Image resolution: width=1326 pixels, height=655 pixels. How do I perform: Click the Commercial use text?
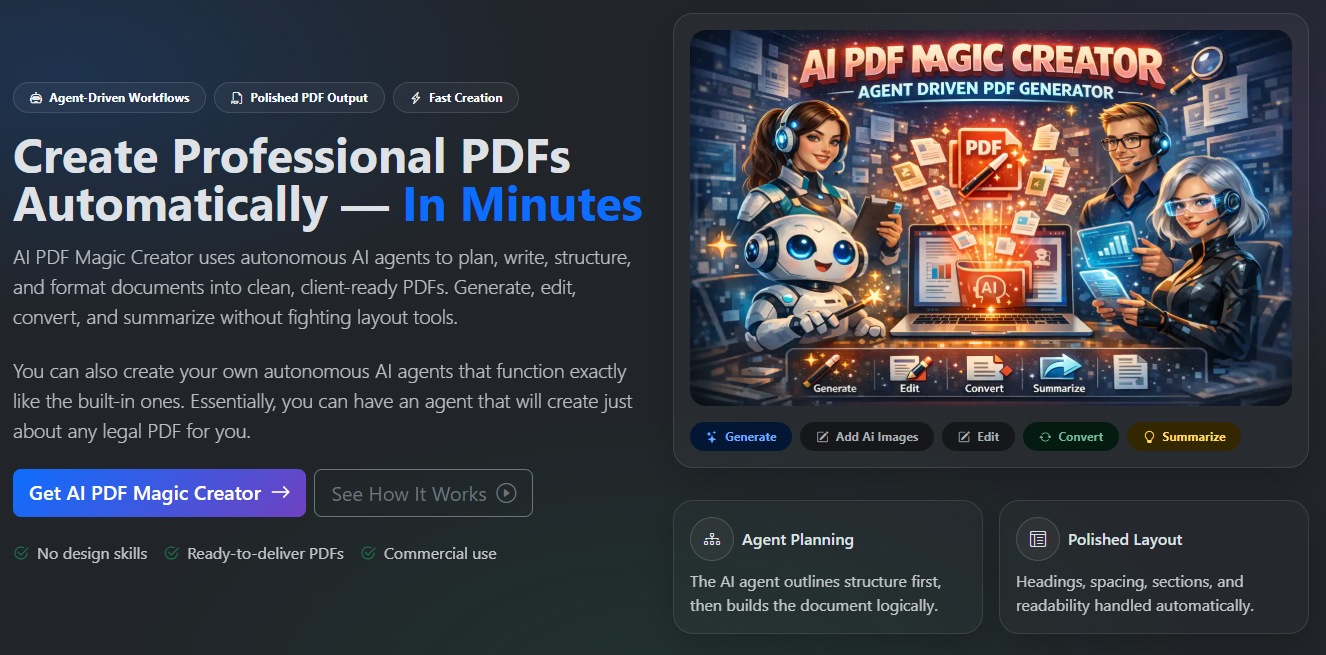coord(440,553)
